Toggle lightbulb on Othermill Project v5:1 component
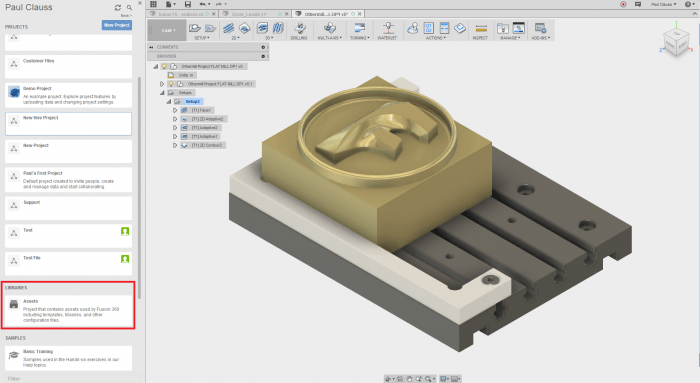Viewport: 700px width, 383px height. [171, 83]
